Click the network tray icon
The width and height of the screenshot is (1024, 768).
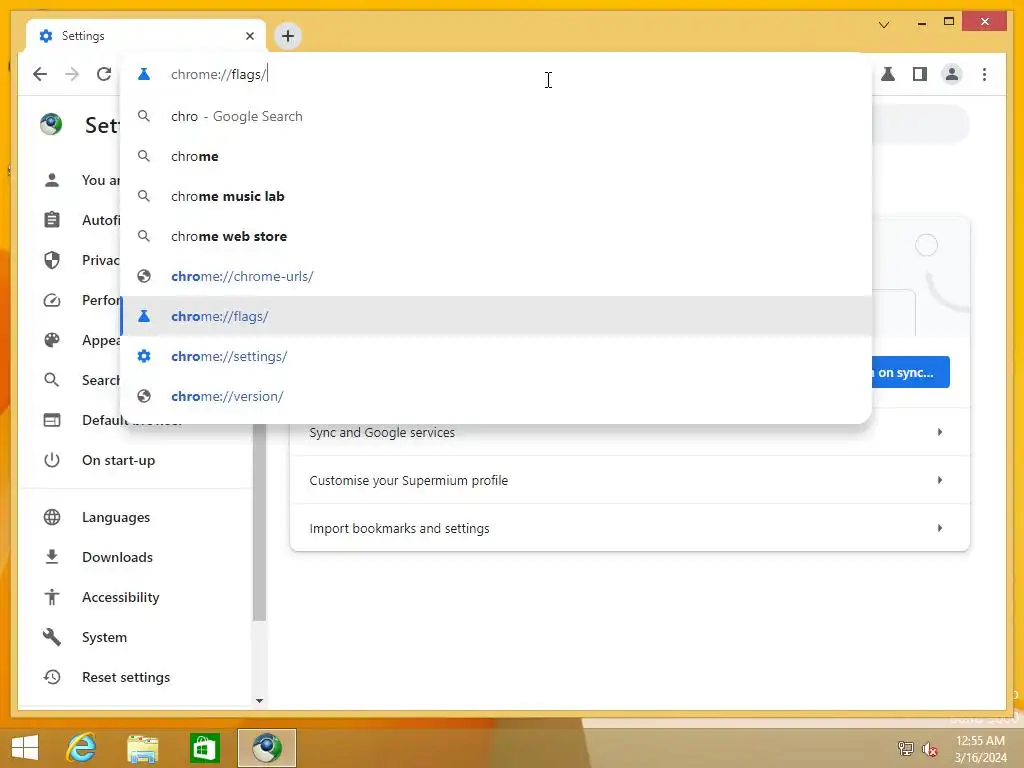(x=905, y=748)
